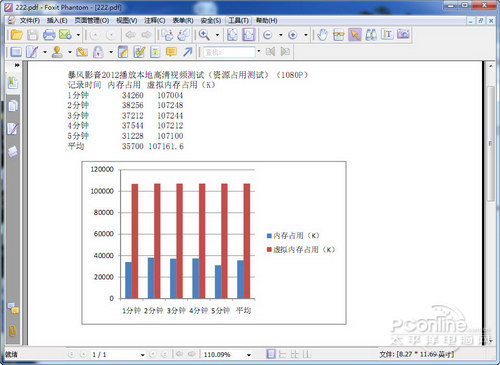Click the stamp tool icon
The width and height of the screenshot is (500, 365).
57,52
